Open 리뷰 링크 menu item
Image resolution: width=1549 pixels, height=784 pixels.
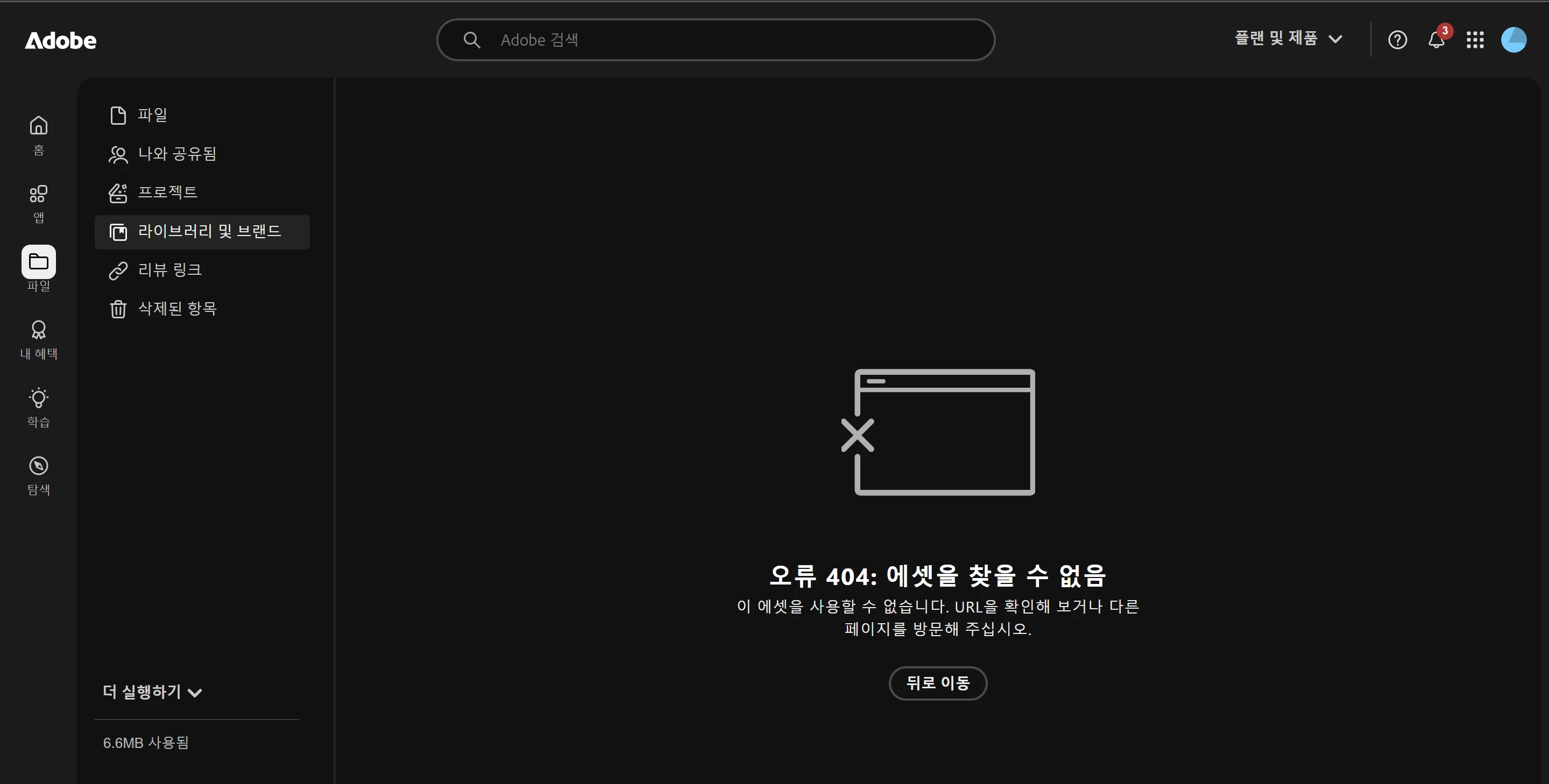click(169, 270)
